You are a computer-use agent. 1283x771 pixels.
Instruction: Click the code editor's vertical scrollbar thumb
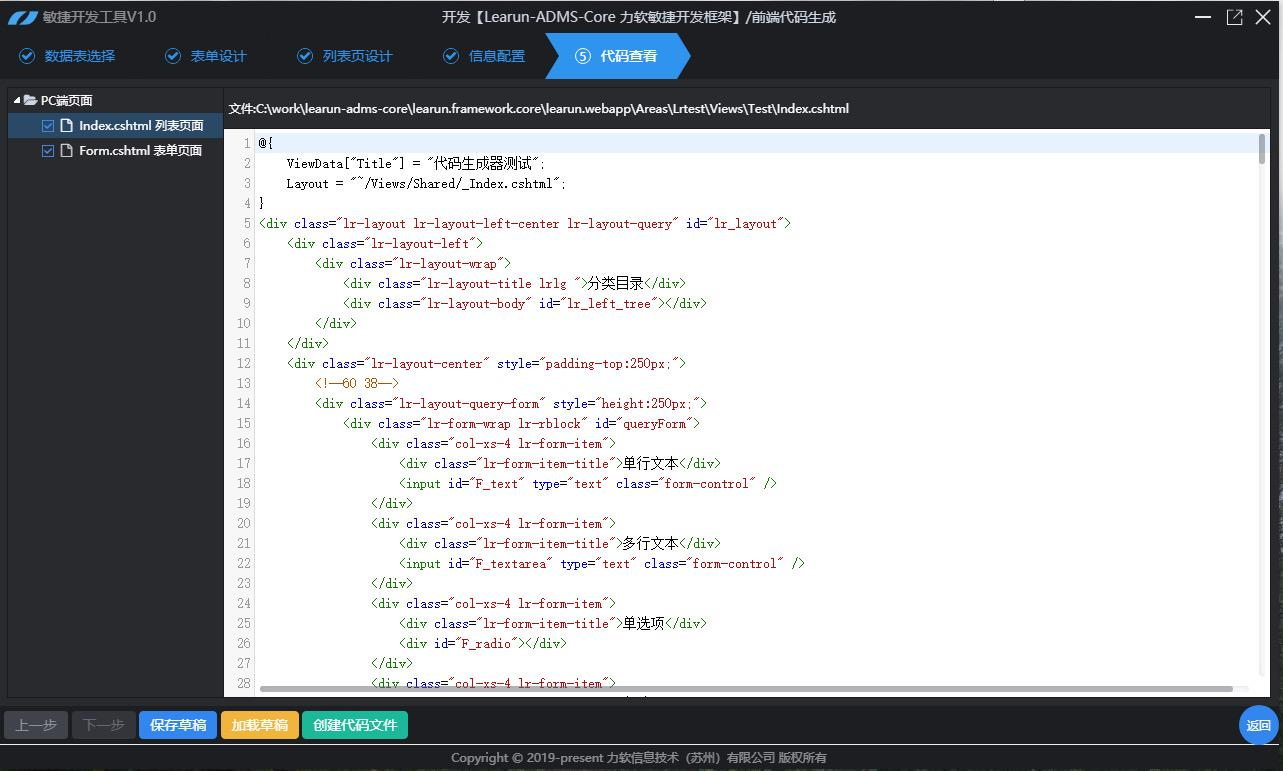(x=1262, y=150)
